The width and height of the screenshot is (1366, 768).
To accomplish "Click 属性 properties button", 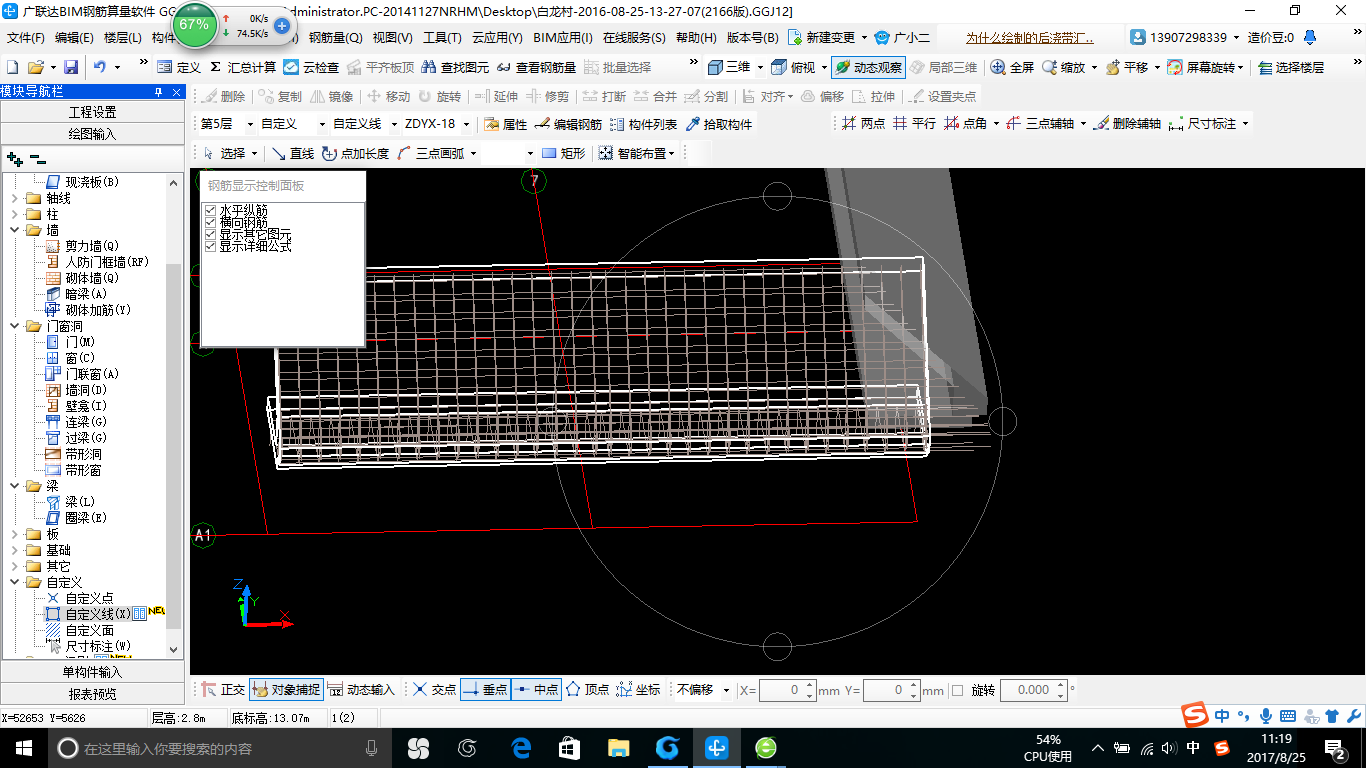I will pyautogui.click(x=505, y=124).
